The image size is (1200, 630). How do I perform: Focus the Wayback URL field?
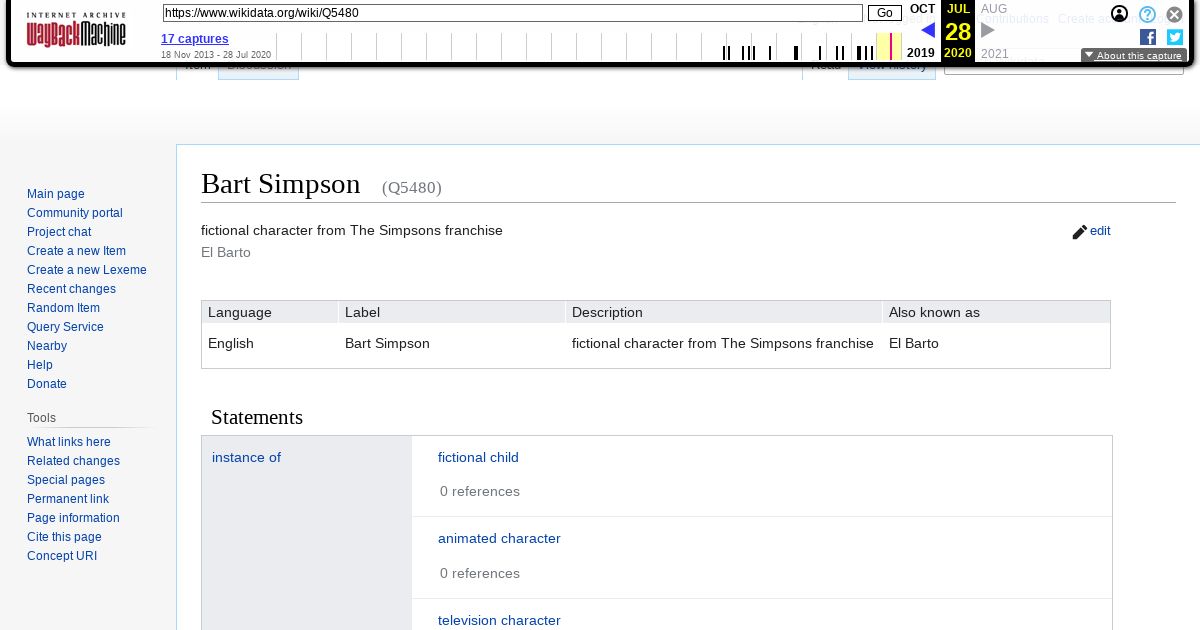click(x=512, y=13)
